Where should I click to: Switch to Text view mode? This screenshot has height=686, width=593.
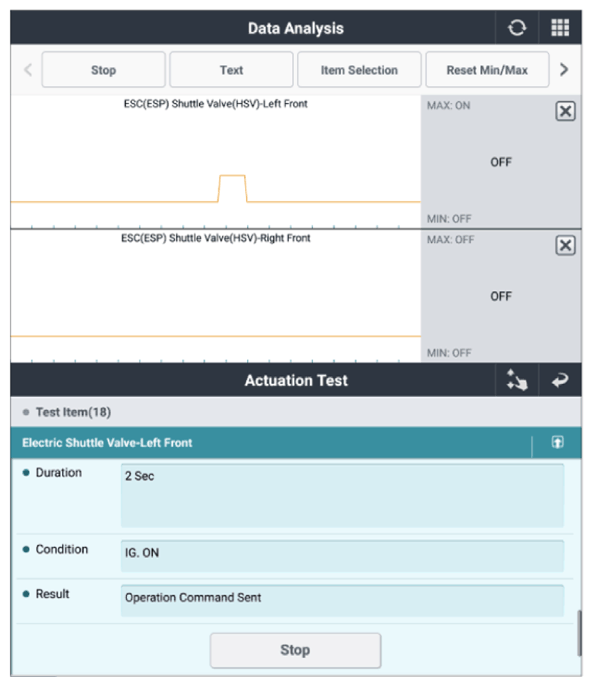231,70
